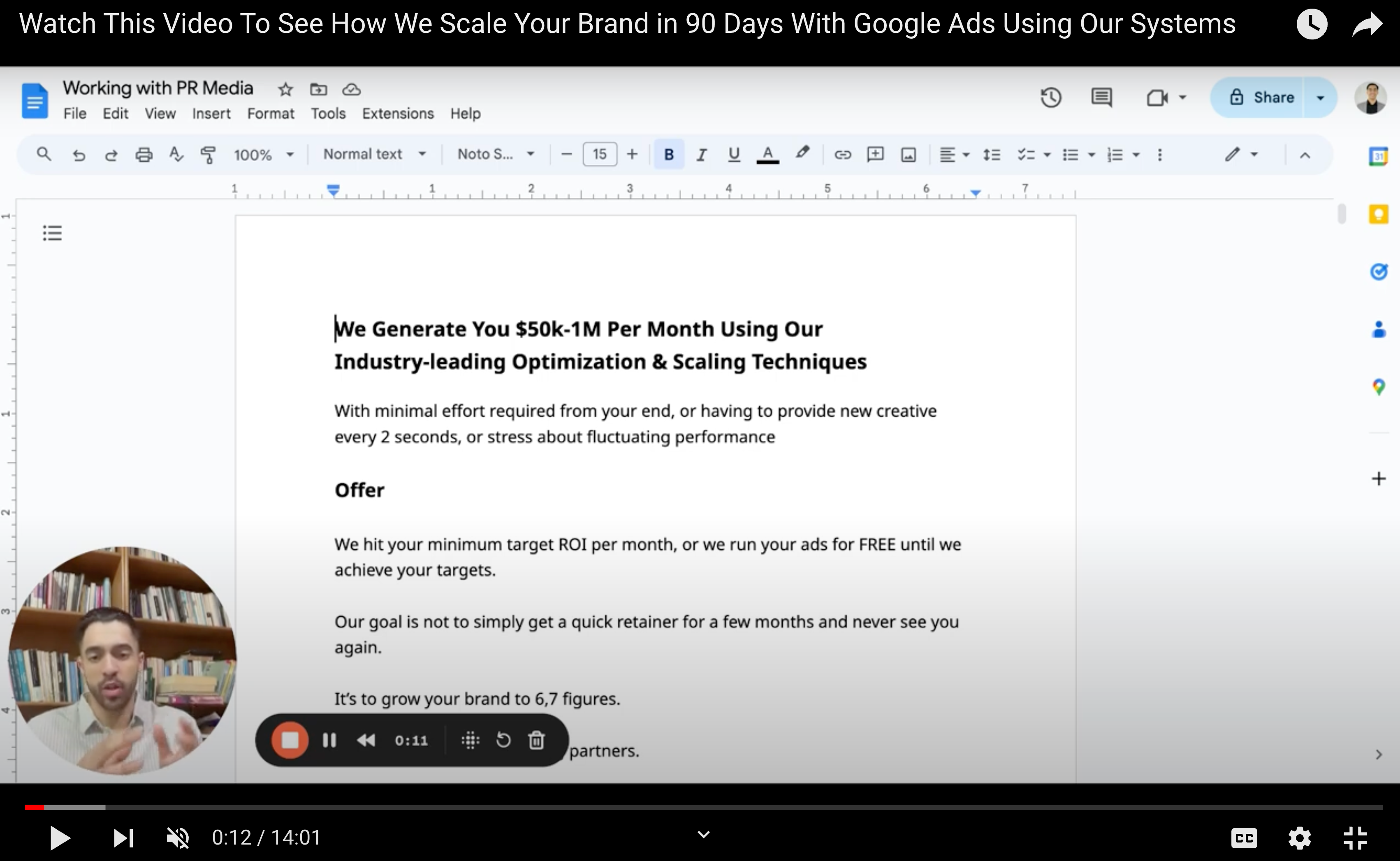Open the View menu

pyautogui.click(x=160, y=114)
